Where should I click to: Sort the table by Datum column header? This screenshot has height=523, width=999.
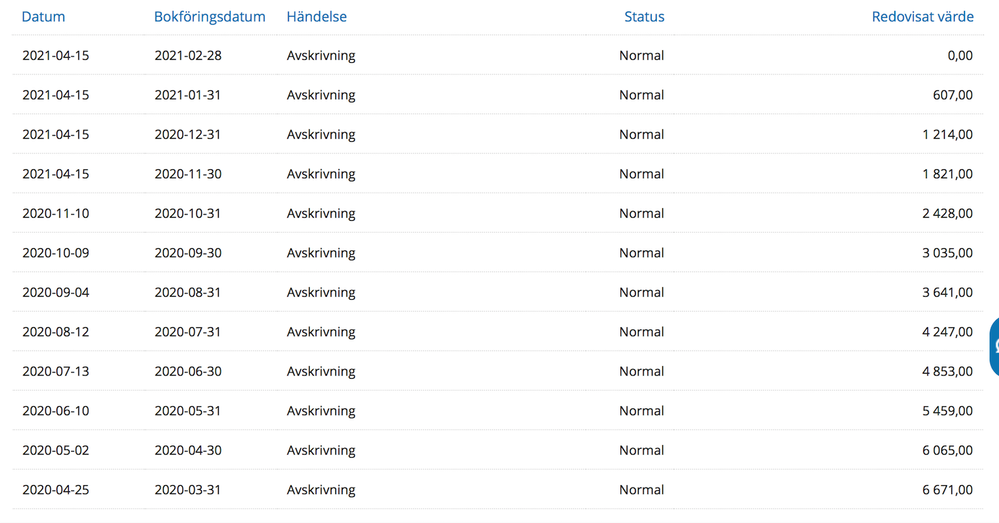pos(43,17)
